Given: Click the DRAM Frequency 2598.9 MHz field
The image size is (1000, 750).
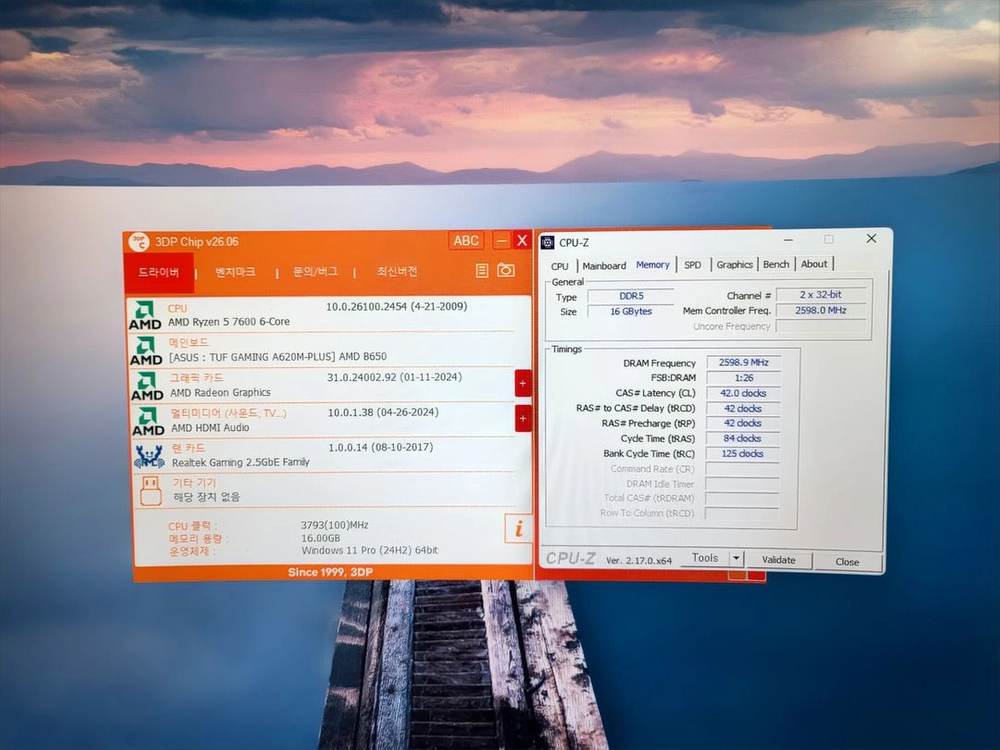Looking at the screenshot, I should coord(743,362).
